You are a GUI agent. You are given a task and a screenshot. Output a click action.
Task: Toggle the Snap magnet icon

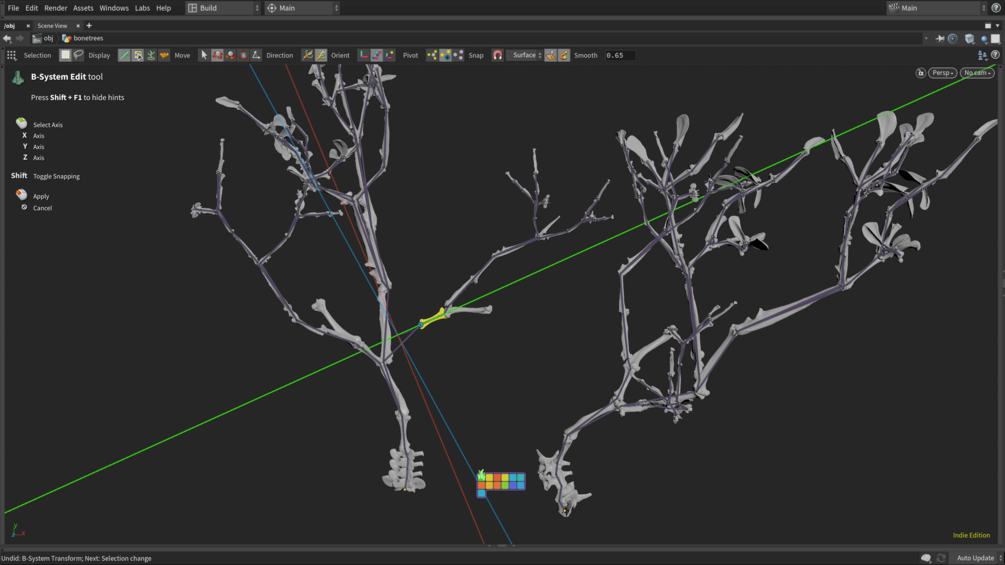(x=497, y=56)
